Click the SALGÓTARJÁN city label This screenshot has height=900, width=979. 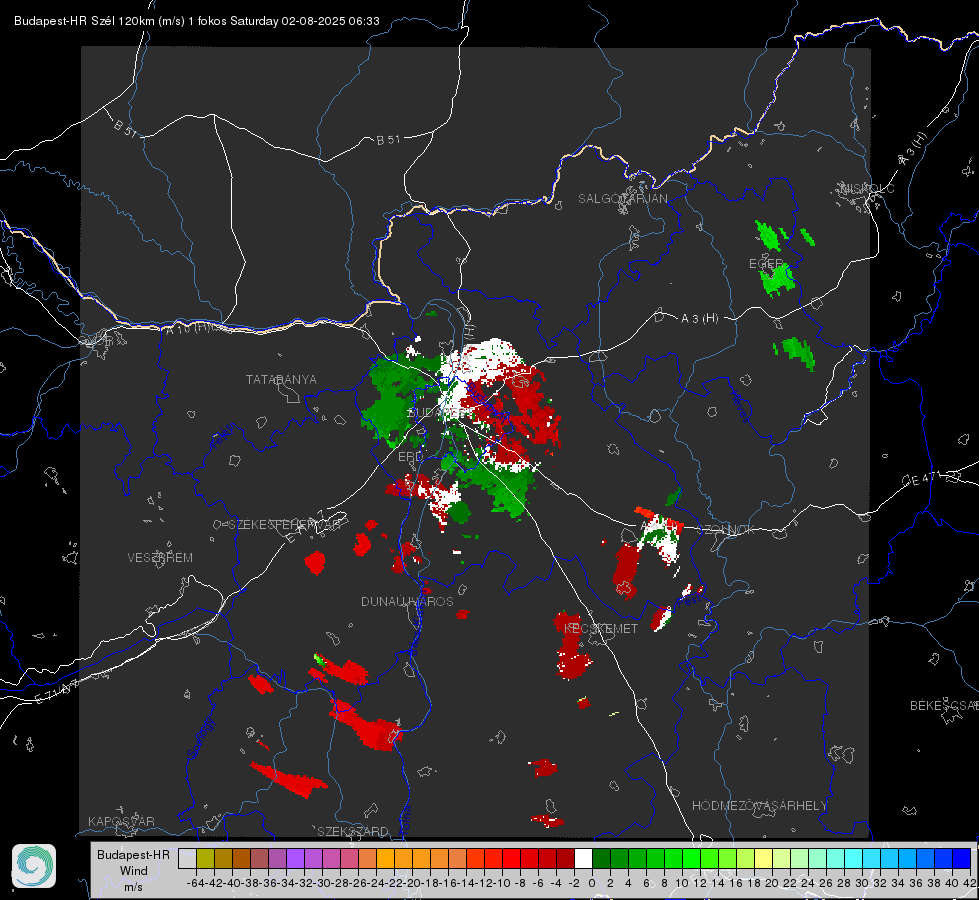coord(622,199)
